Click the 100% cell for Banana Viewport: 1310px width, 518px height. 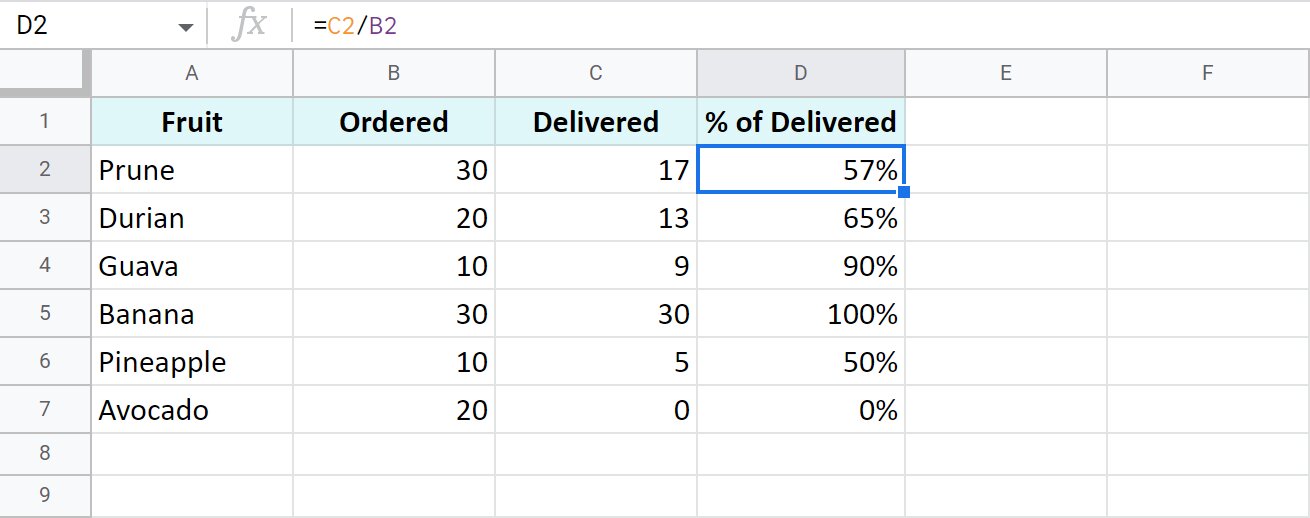[x=800, y=314]
